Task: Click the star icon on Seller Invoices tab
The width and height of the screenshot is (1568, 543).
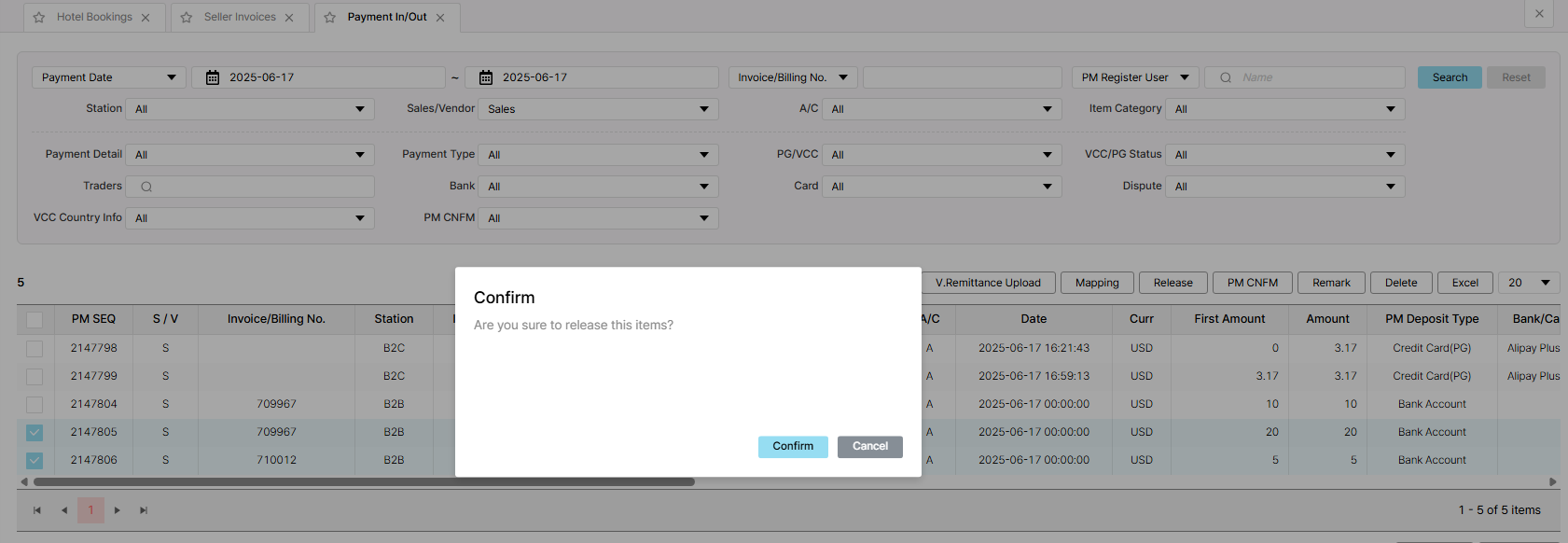Action: (x=187, y=18)
